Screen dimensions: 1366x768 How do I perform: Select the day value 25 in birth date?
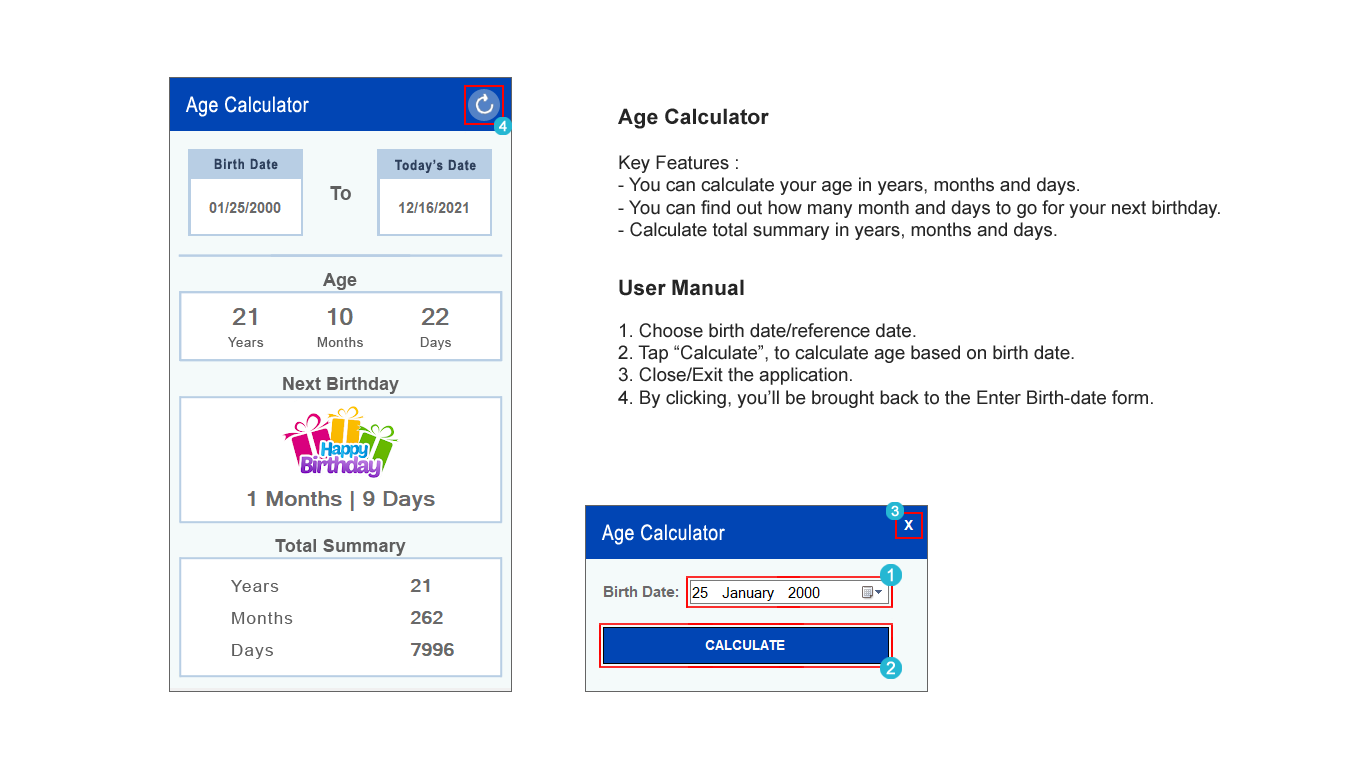click(x=700, y=592)
